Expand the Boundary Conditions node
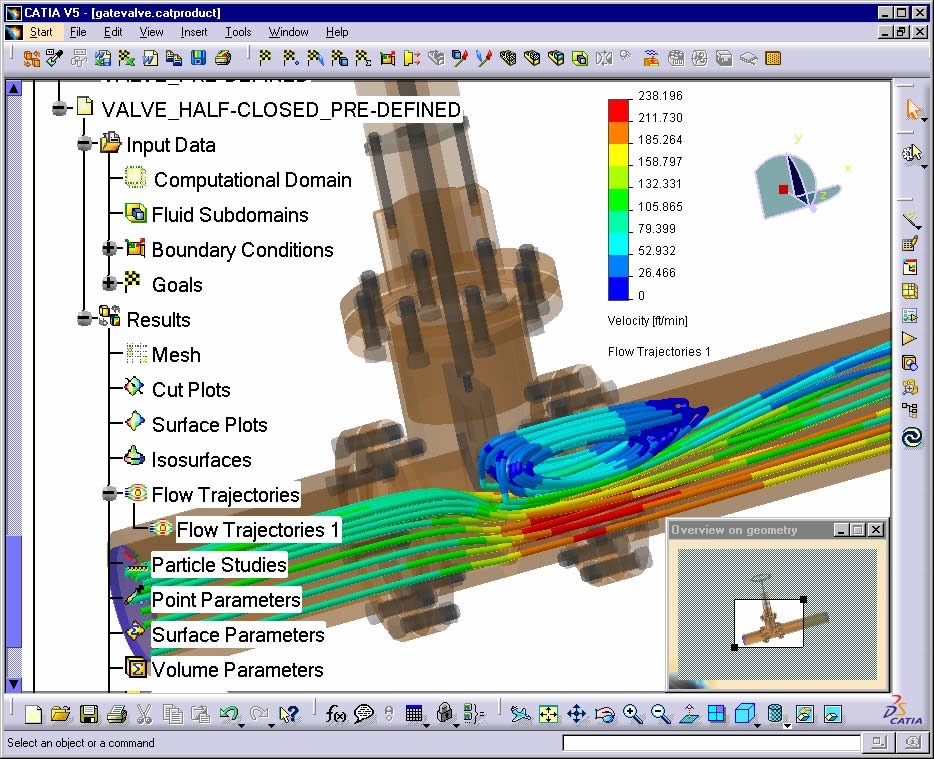Viewport: 934px width, 759px height. click(x=109, y=249)
